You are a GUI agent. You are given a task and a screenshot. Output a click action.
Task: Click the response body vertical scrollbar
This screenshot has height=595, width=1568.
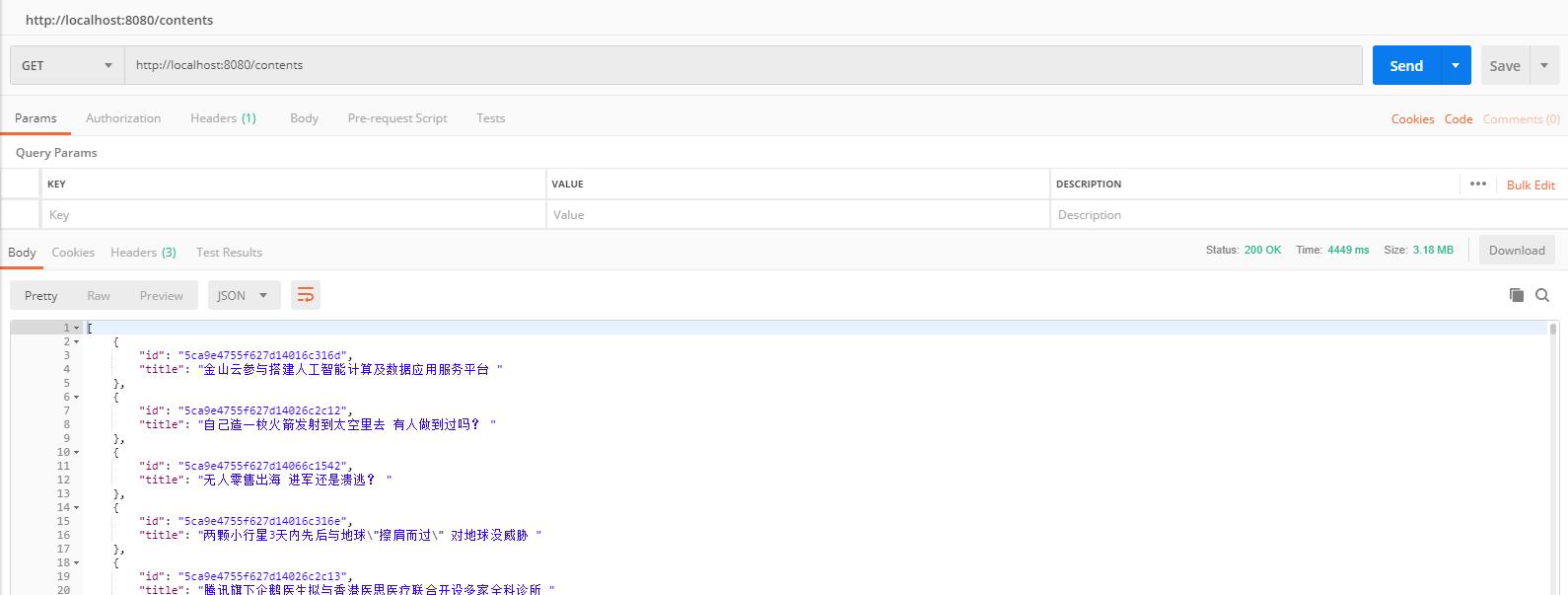(1553, 444)
